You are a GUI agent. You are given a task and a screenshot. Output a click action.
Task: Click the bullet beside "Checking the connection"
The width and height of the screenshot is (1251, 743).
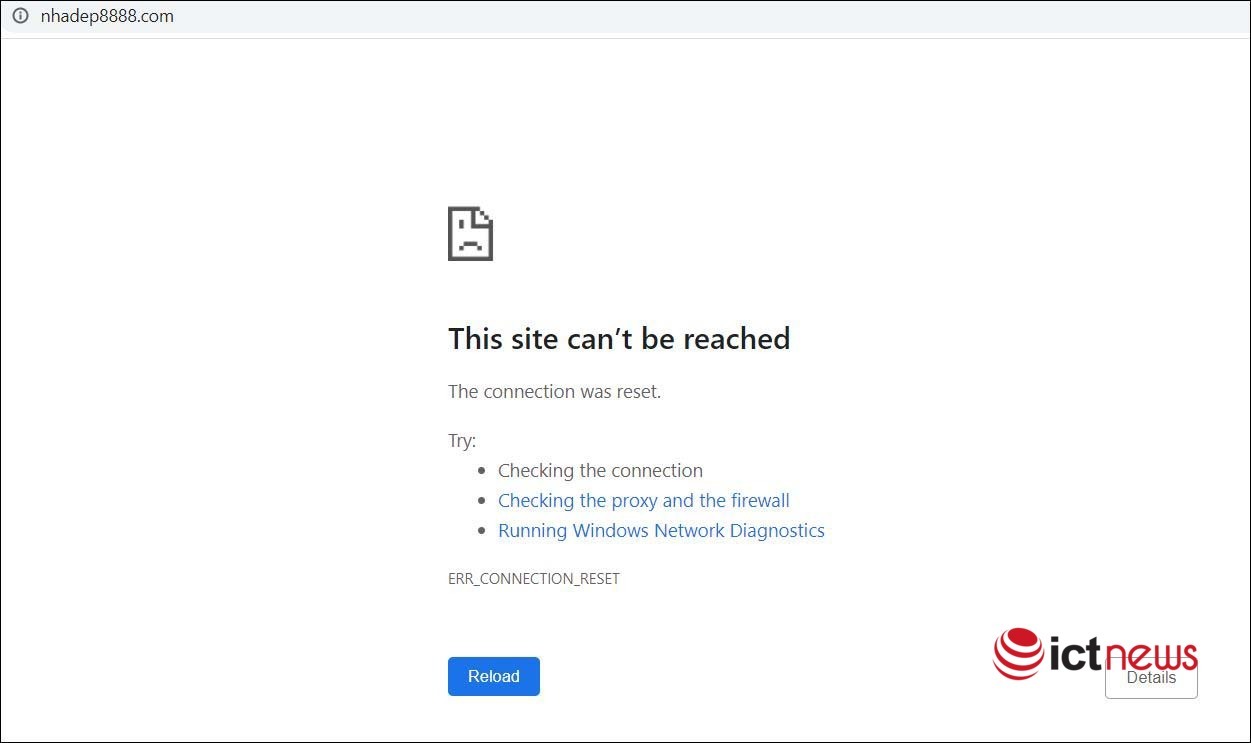(x=482, y=471)
